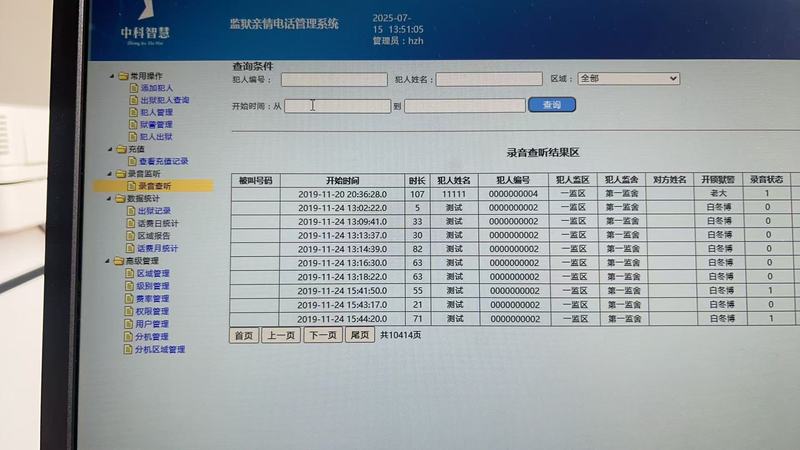
Task: Click the page icon beside 话费月统计
Action: click(130, 248)
